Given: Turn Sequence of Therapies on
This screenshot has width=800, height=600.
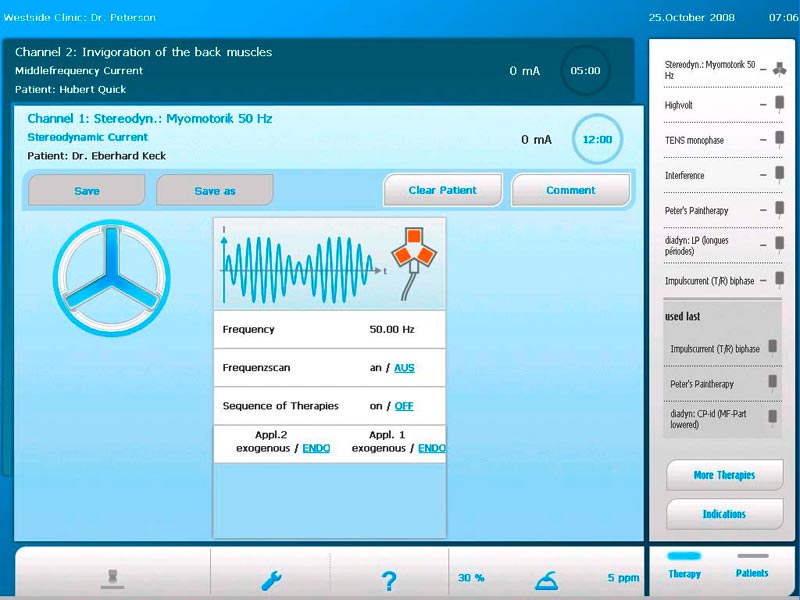Looking at the screenshot, I should (x=376, y=406).
